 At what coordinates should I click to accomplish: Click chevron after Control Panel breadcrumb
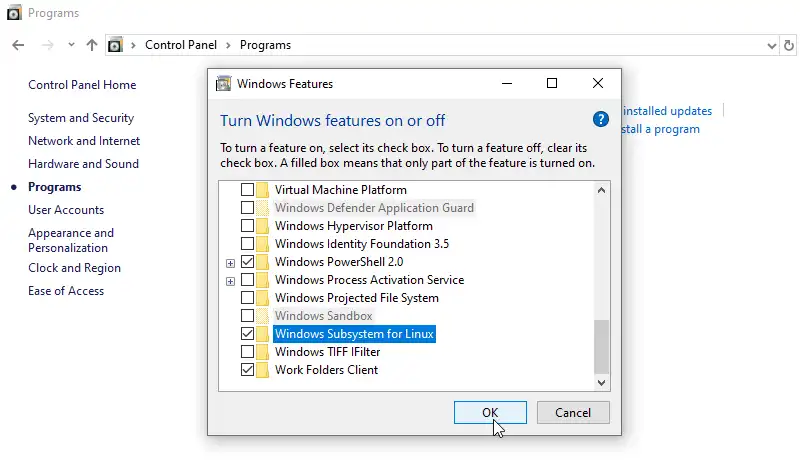[228, 45]
